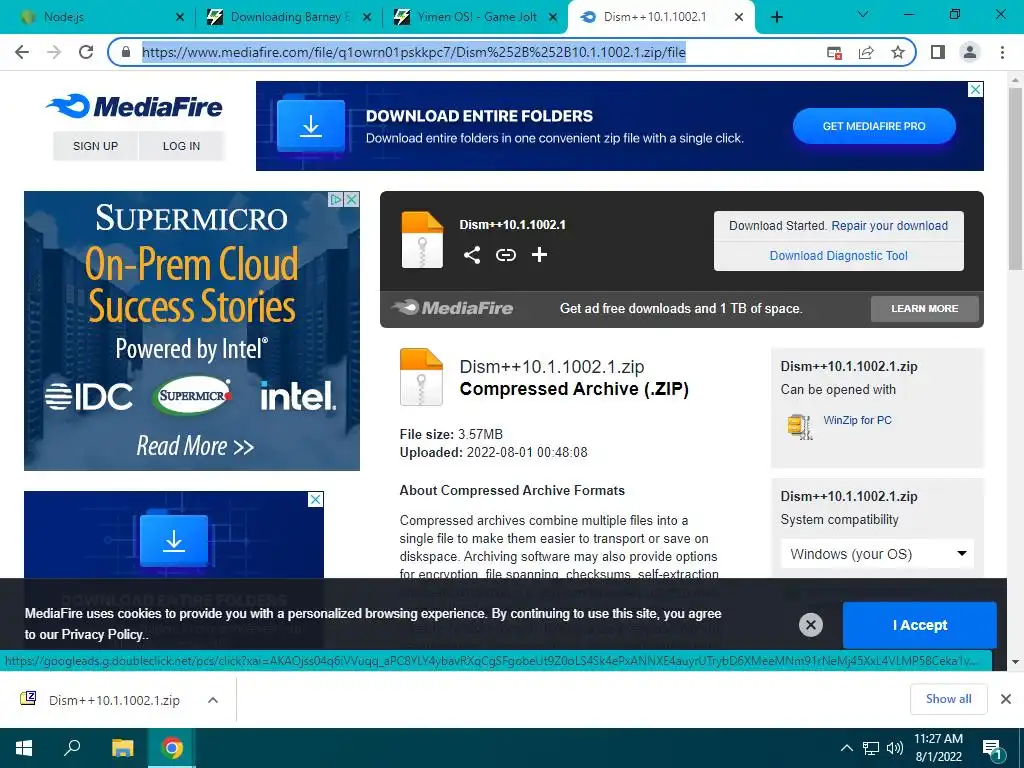The width and height of the screenshot is (1024, 768).
Task: Bookmark this page with star icon
Action: [x=898, y=52]
